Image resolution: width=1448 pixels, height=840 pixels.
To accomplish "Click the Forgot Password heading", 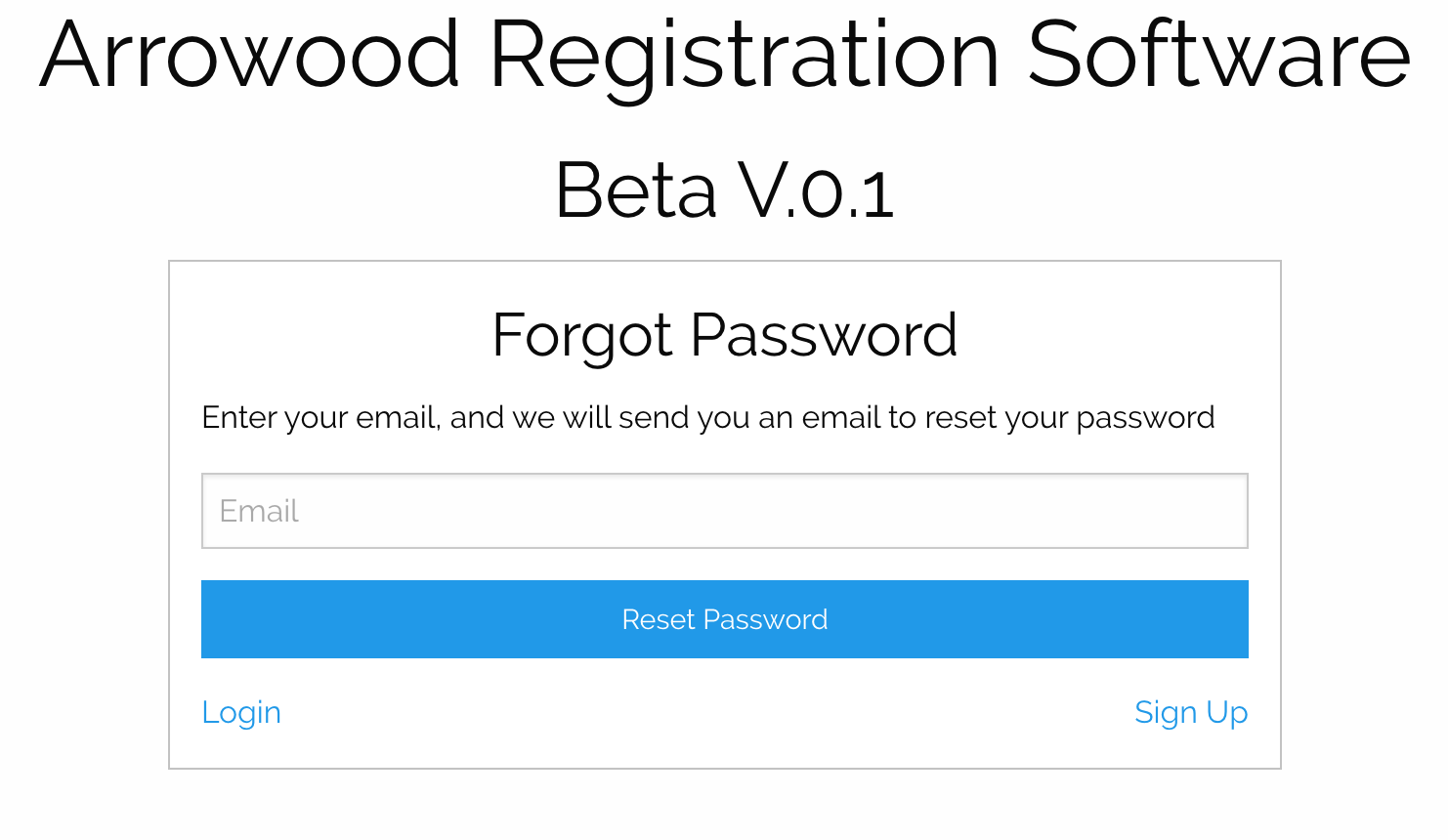I will pos(724,335).
